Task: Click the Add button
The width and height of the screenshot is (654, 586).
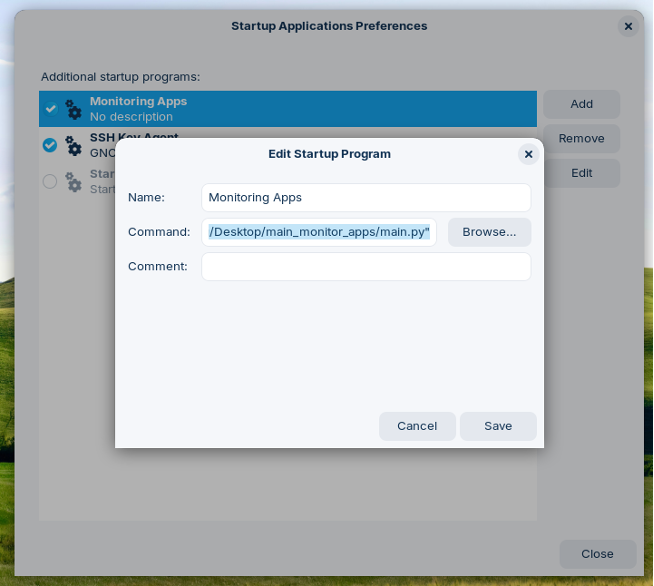Action: coord(581,104)
